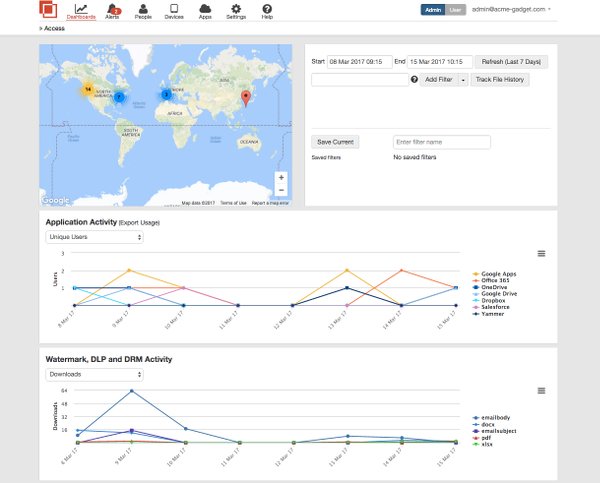Viewport: 600px width, 483px height.
Task: Zoom out on the map
Action: [281, 190]
